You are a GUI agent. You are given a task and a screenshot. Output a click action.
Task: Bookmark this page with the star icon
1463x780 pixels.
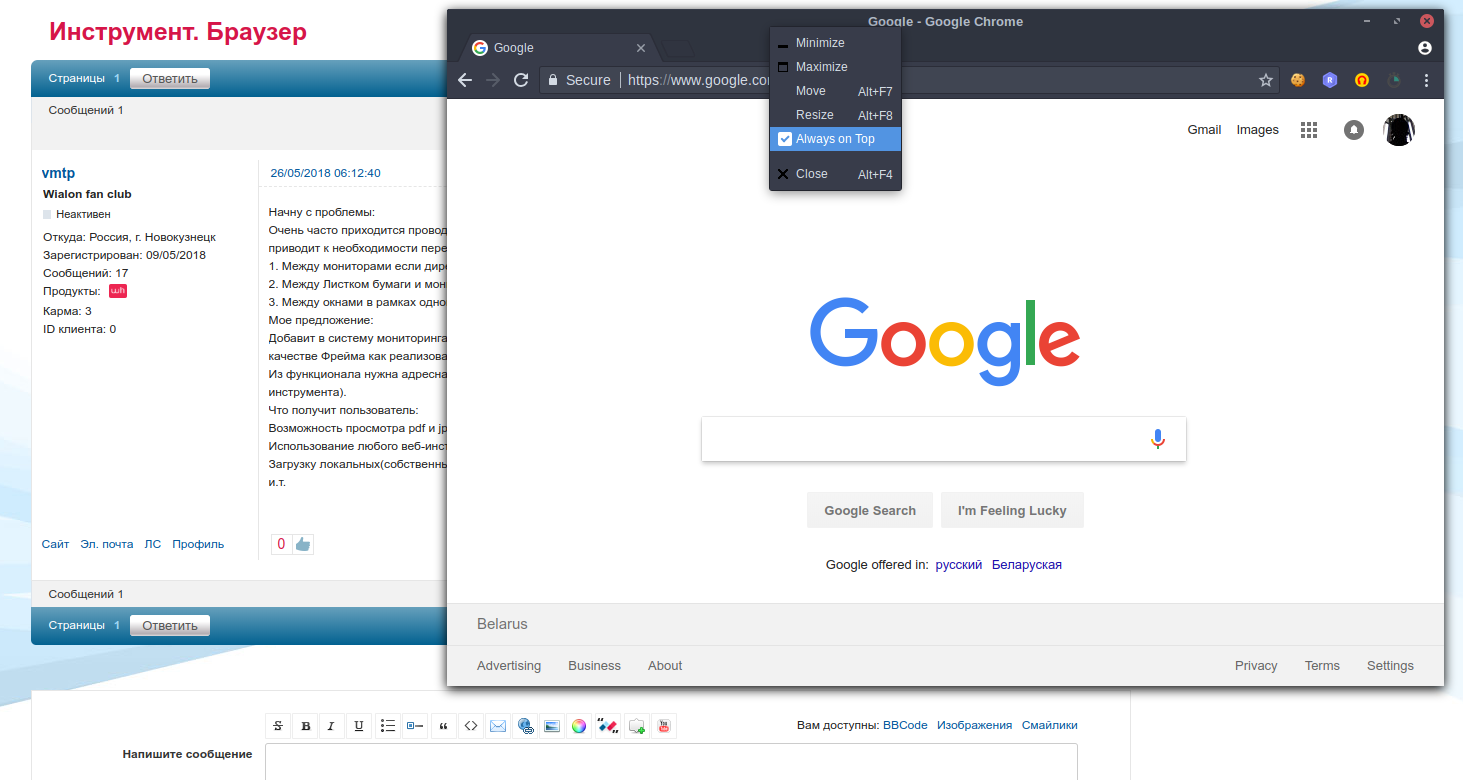point(1265,80)
